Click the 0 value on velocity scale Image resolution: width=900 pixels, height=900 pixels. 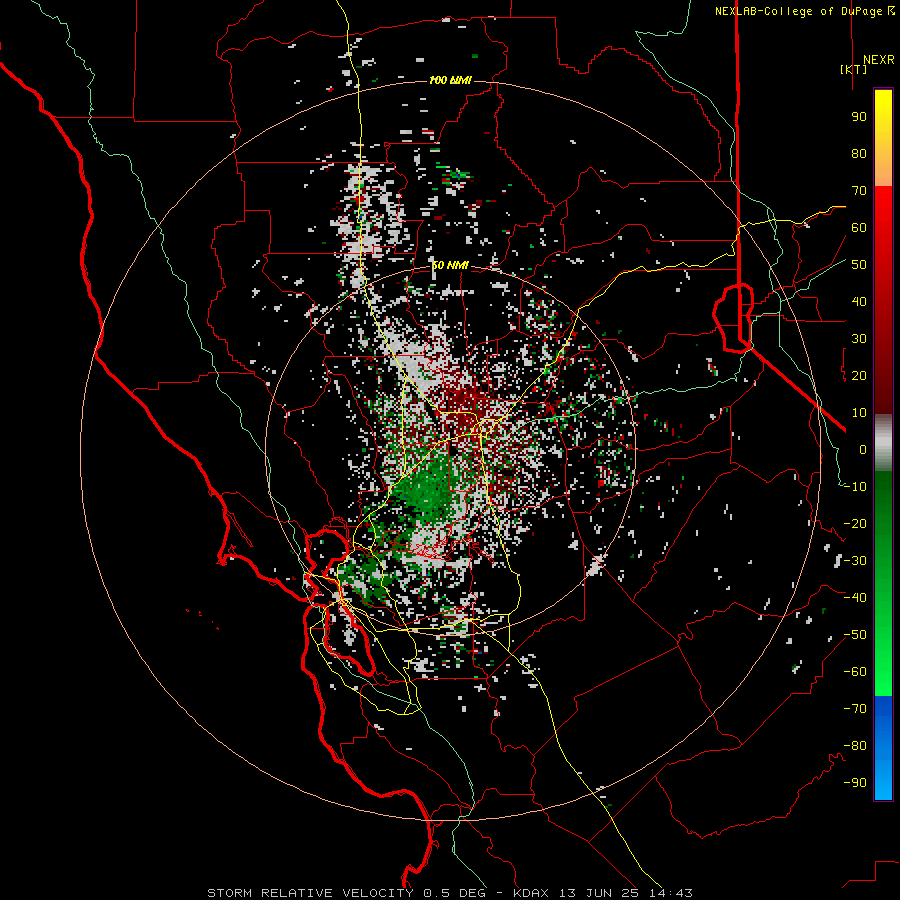[x=863, y=450]
